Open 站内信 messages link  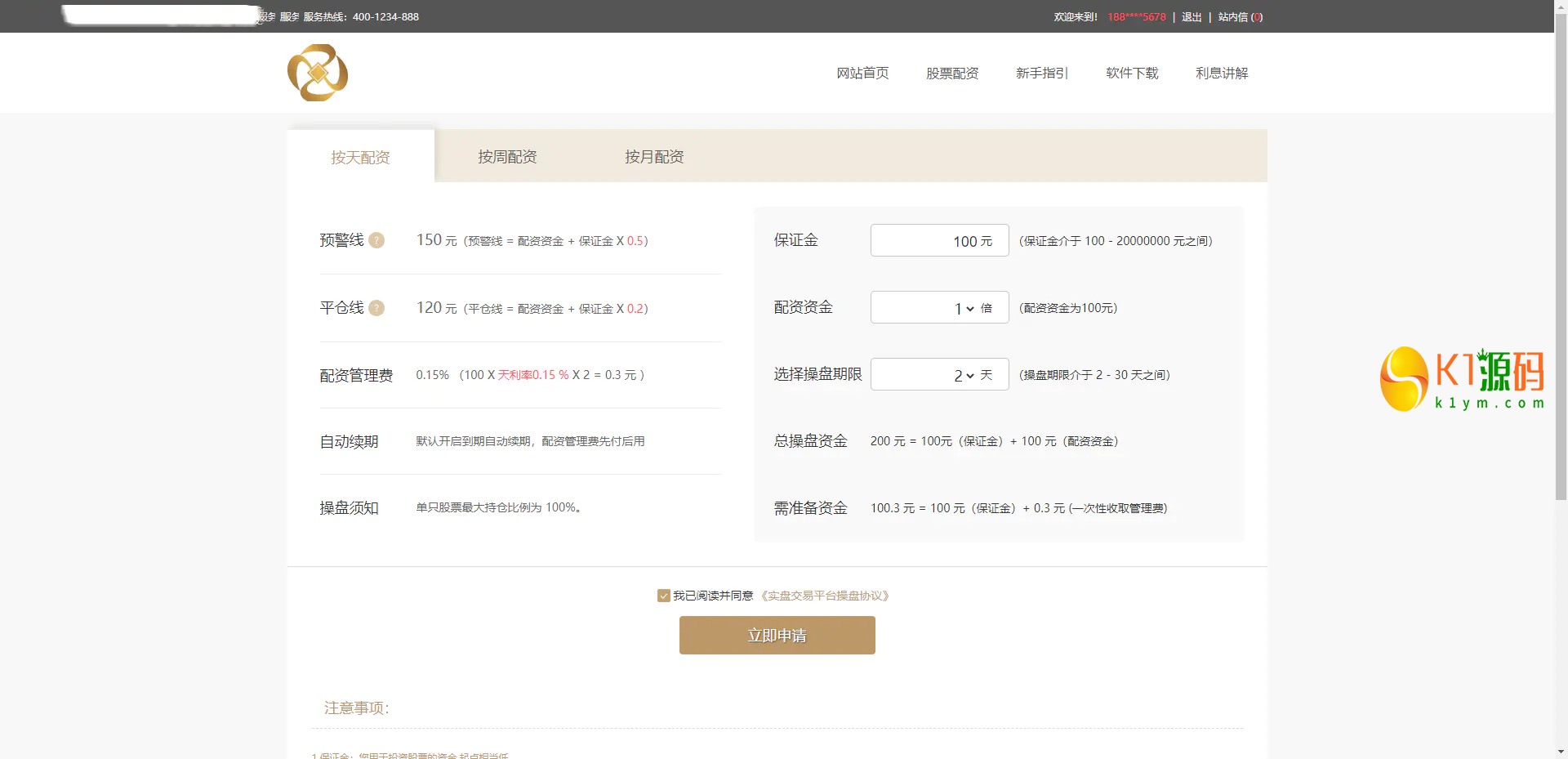(1240, 16)
